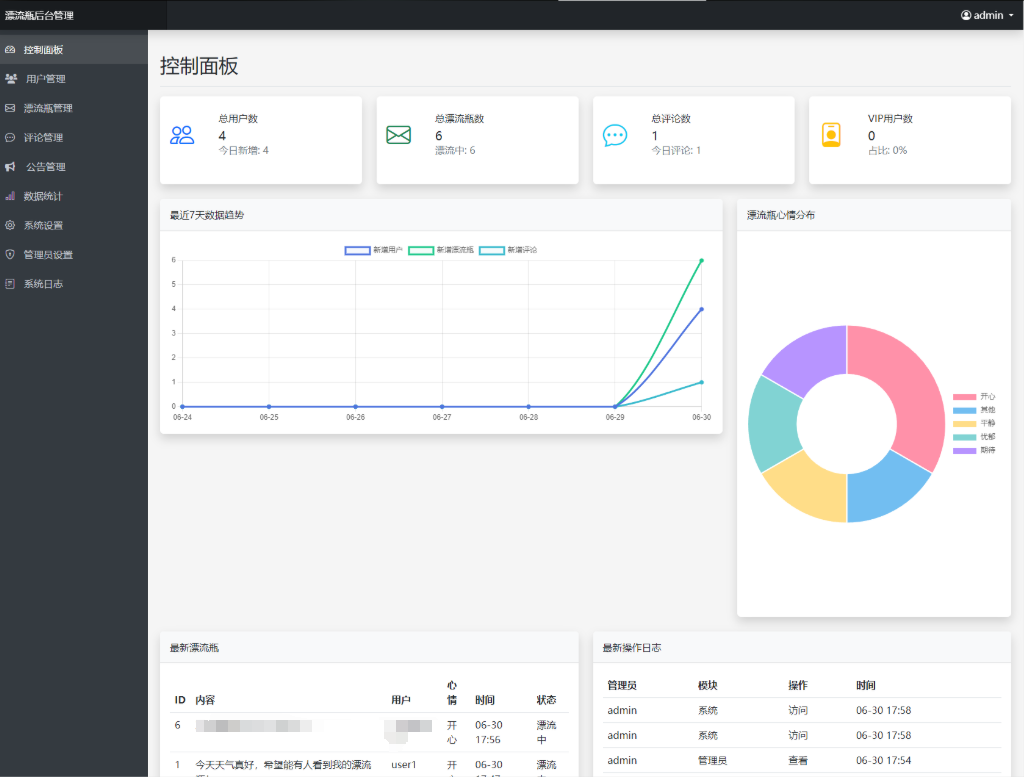Select 控制面板 in the sidebar menu
Image resolution: width=1024 pixels, height=777 pixels.
tap(43, 50)
